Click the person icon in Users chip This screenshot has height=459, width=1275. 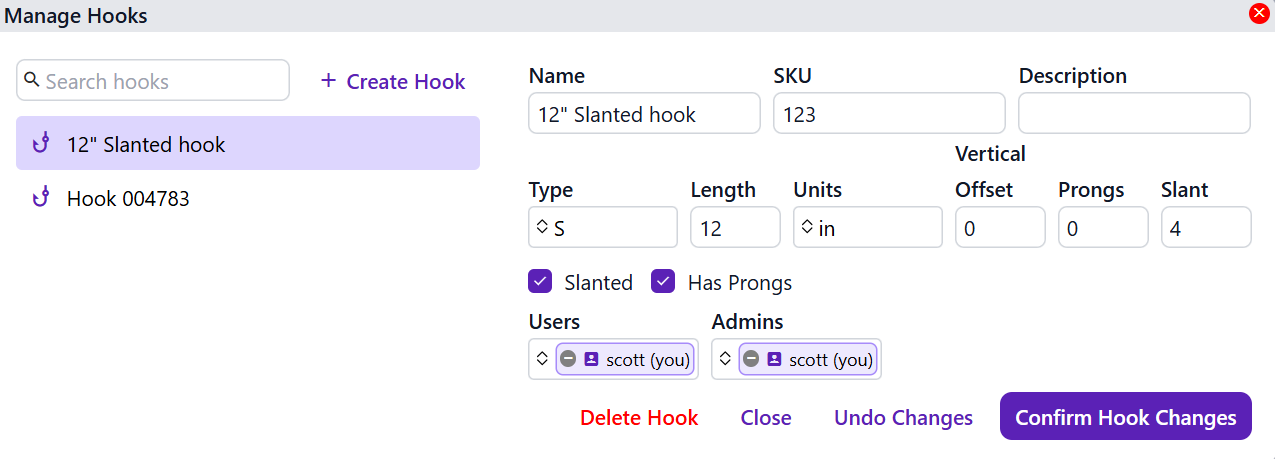(591, 359)
